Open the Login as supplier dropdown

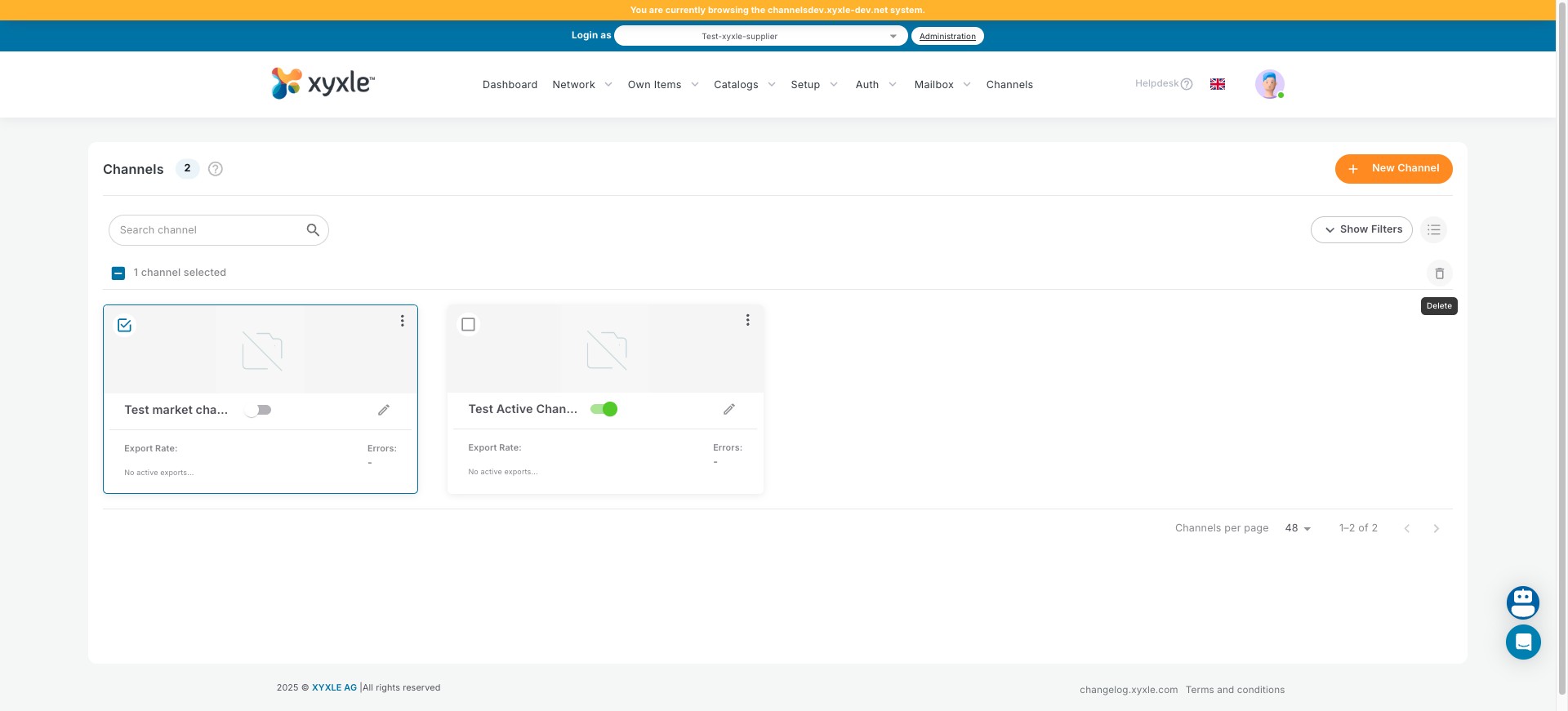tap(759, 36)
